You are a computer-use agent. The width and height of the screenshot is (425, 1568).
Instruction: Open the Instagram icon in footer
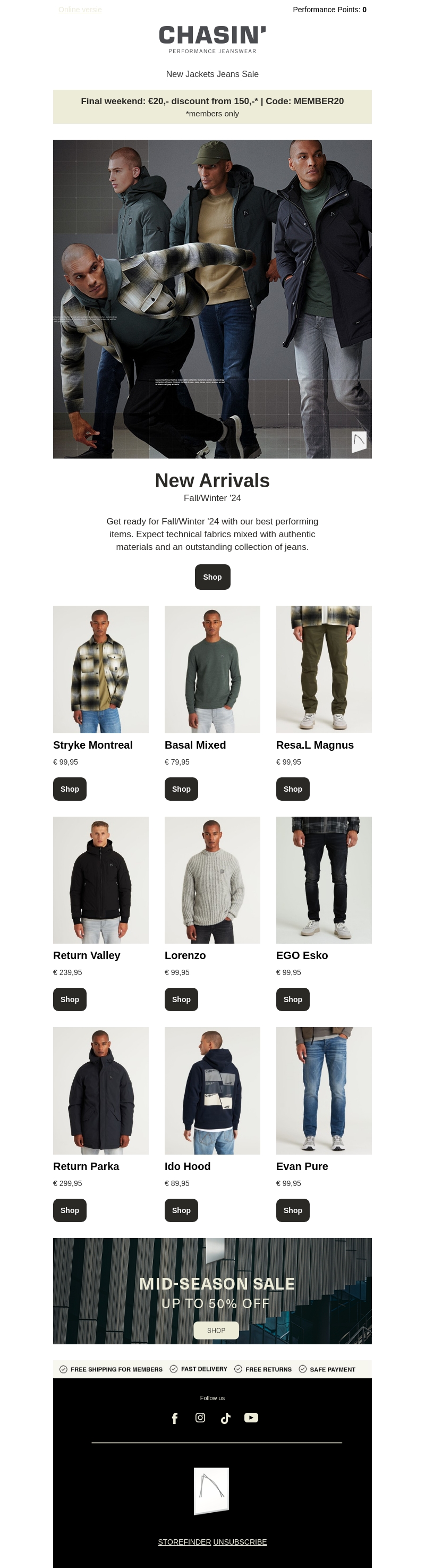(200, 1418)
